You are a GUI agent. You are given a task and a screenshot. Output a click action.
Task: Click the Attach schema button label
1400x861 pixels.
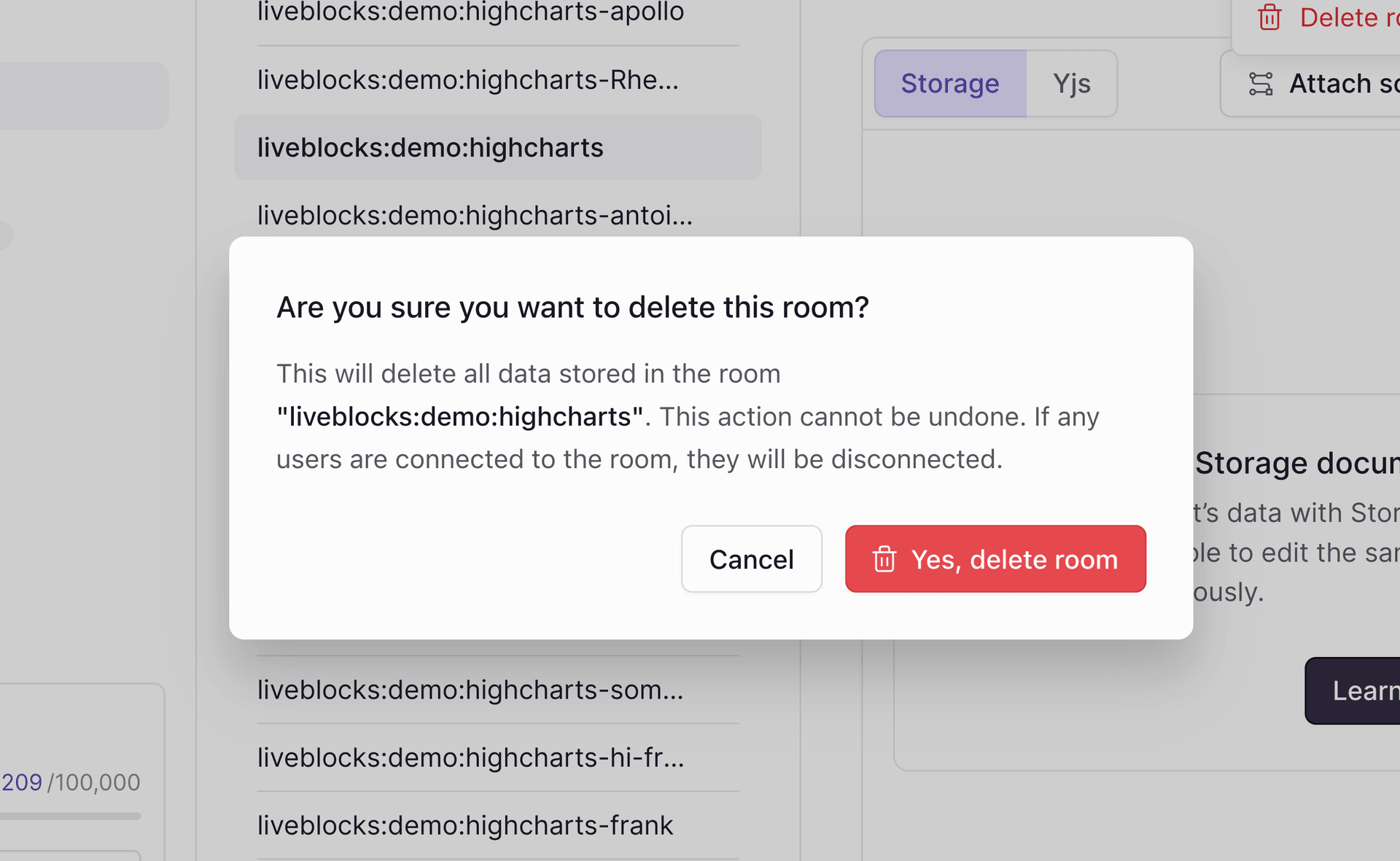pos(1343,84)
